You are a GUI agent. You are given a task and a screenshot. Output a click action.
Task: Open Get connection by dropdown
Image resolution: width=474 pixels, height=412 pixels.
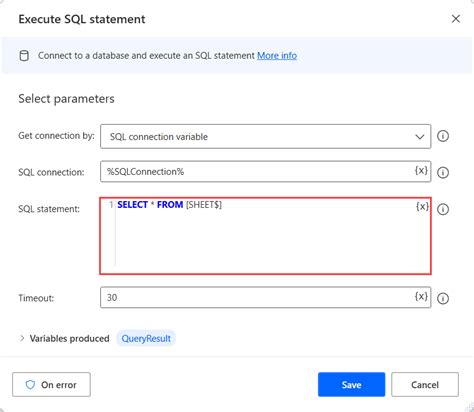tap(265, 136)
